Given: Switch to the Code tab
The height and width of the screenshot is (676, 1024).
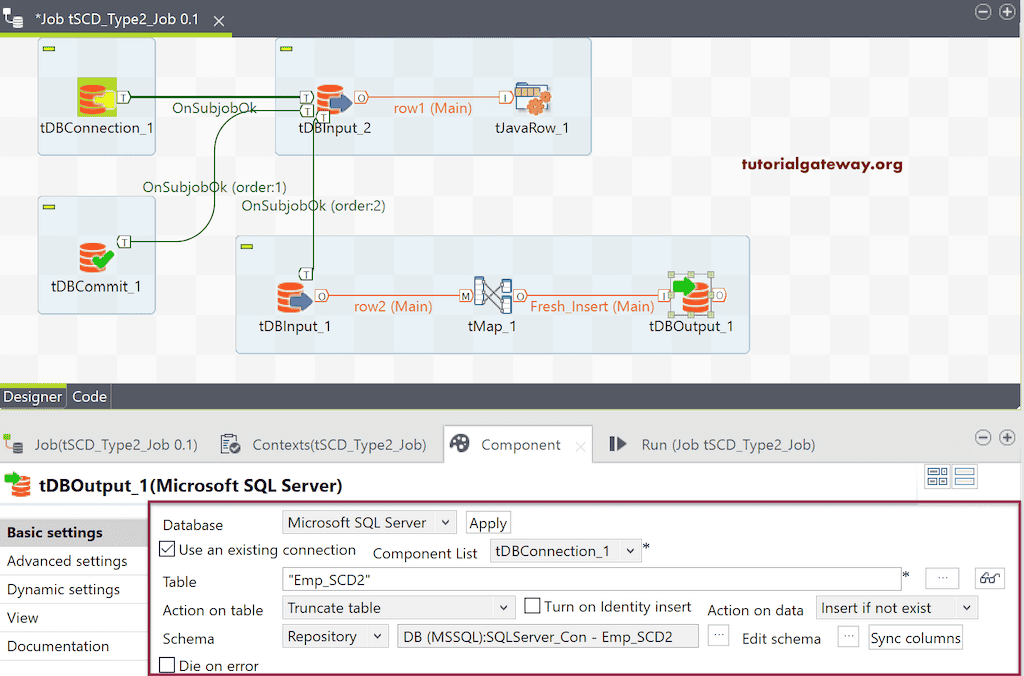Looking at the screenshot, I should (x=89, y=396).
